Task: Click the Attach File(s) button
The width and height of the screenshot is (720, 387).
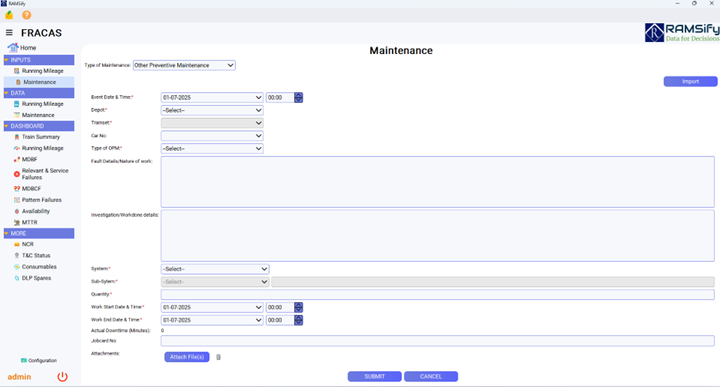Action: (187, 357)
